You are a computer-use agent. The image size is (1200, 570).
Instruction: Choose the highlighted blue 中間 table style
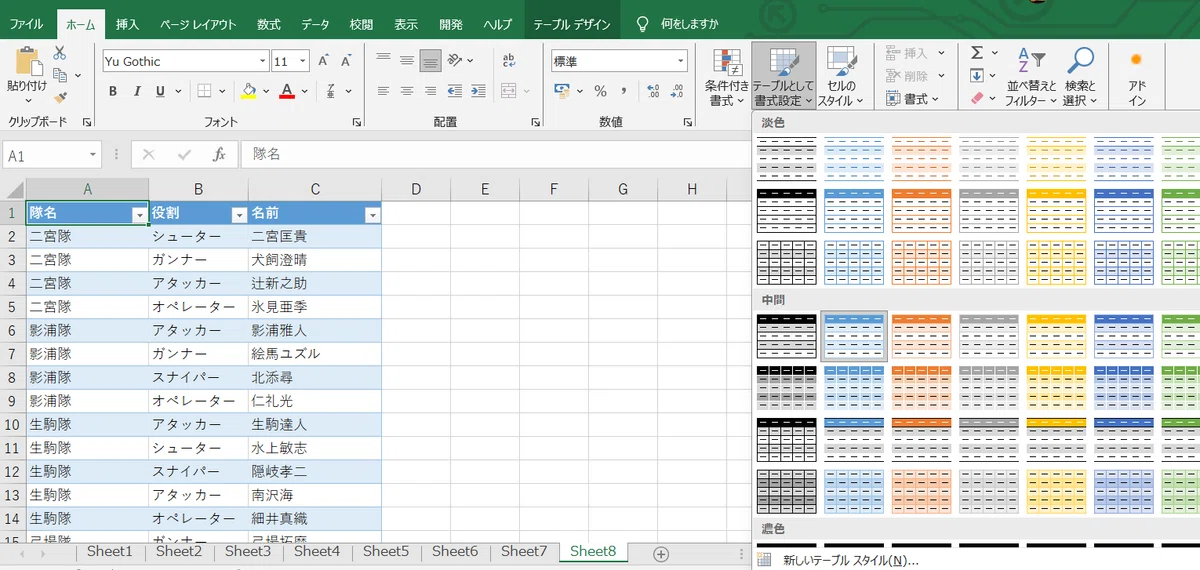[x=854, y=335]
